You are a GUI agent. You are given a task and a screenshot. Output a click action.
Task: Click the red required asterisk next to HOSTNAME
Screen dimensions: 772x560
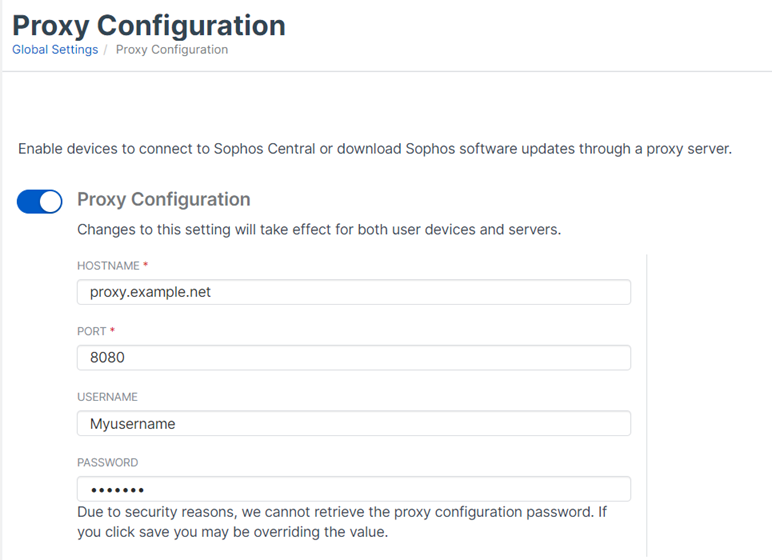click(146, 264)
